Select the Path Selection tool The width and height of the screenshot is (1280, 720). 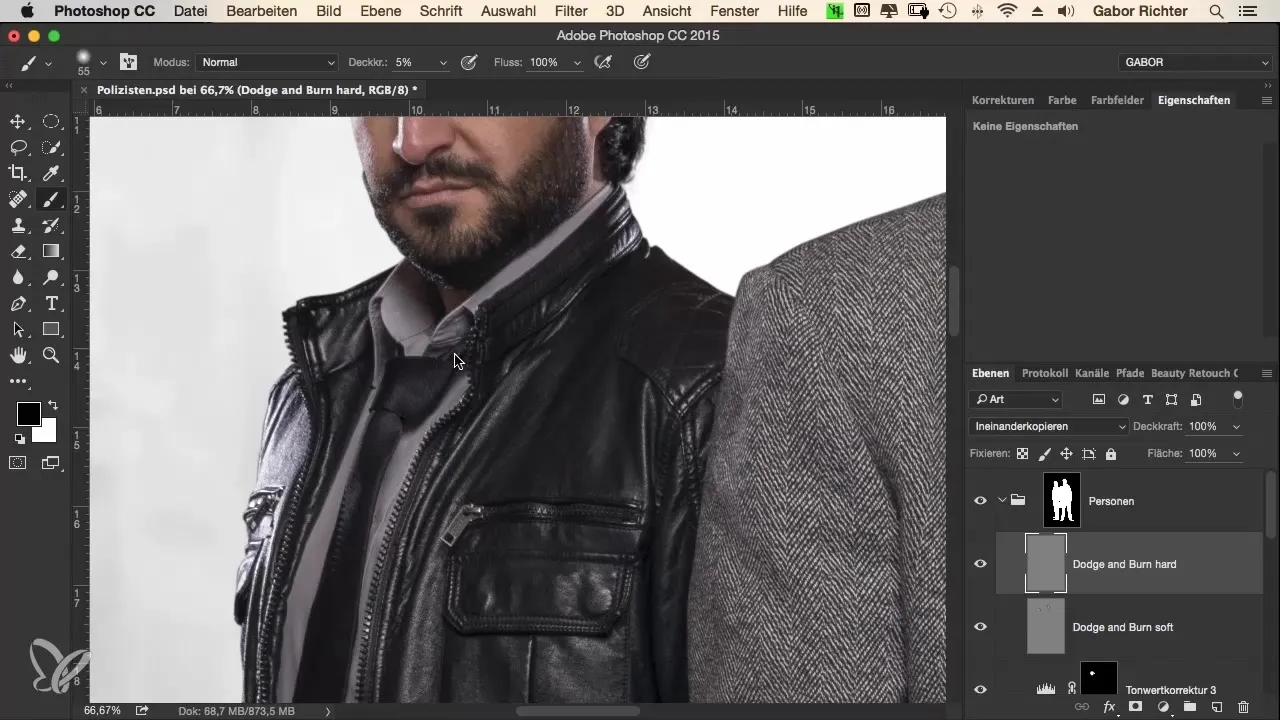tap(18, 330)
